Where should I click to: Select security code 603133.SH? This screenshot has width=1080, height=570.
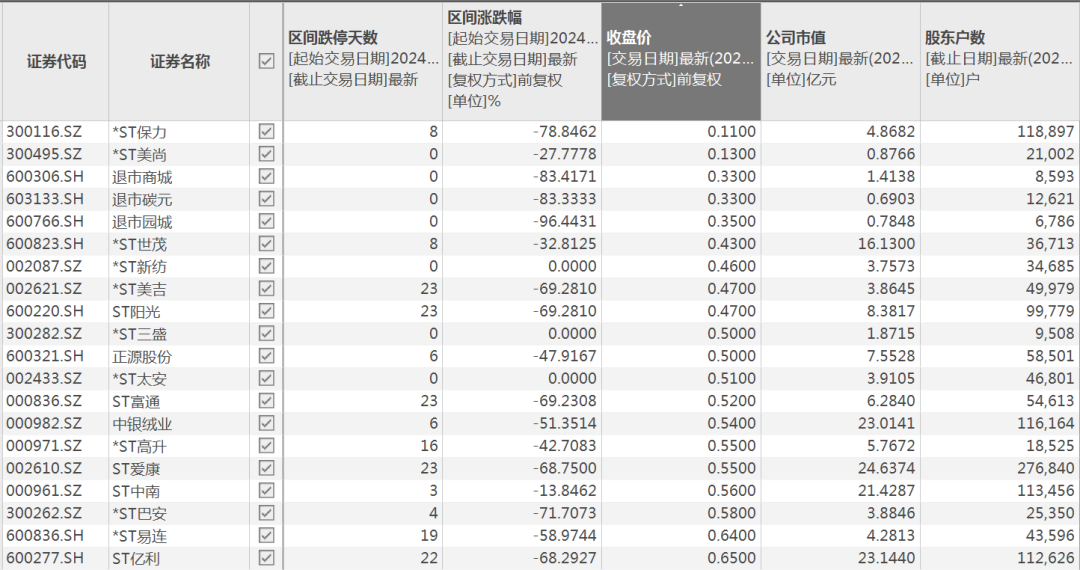(45, 198)
